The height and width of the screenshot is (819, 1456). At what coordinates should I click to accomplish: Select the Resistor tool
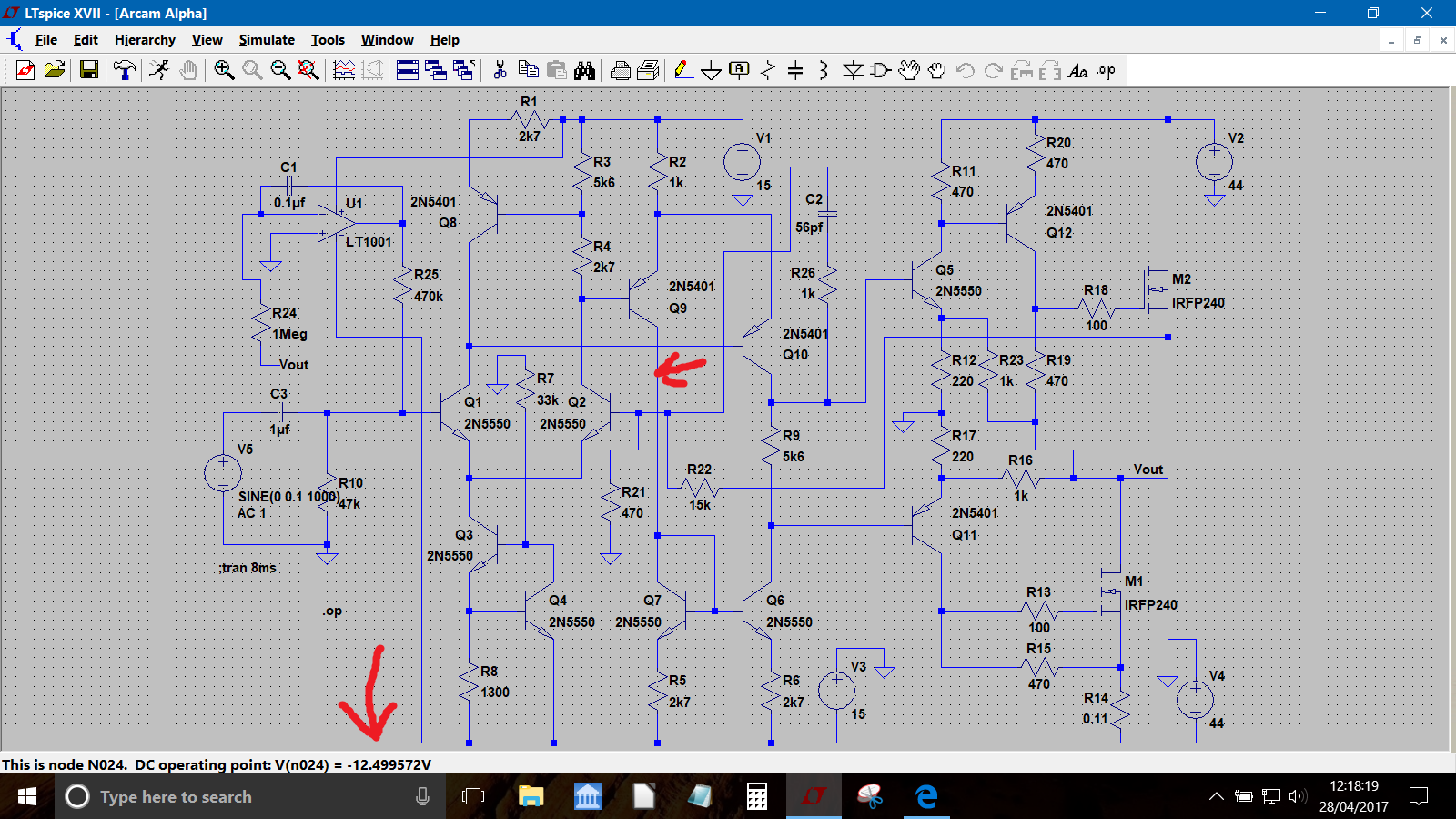pos(768,70)
